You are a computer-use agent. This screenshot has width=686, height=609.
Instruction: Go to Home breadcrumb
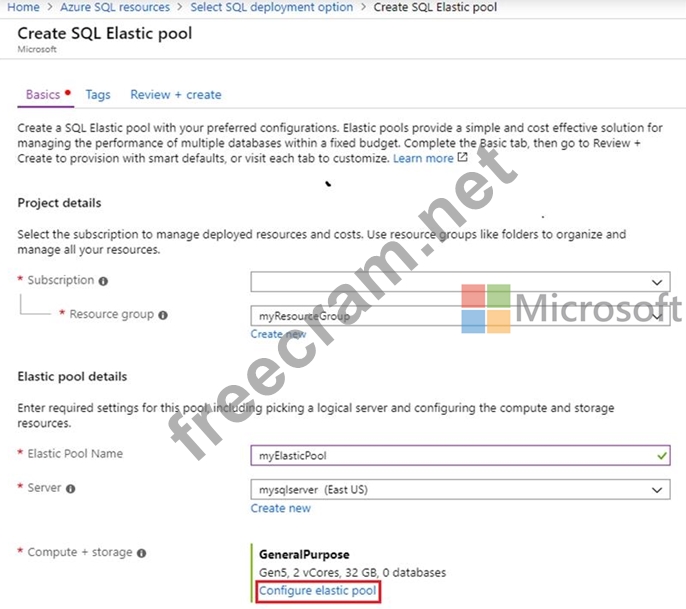pyautogui.click(x=23, y=7)
